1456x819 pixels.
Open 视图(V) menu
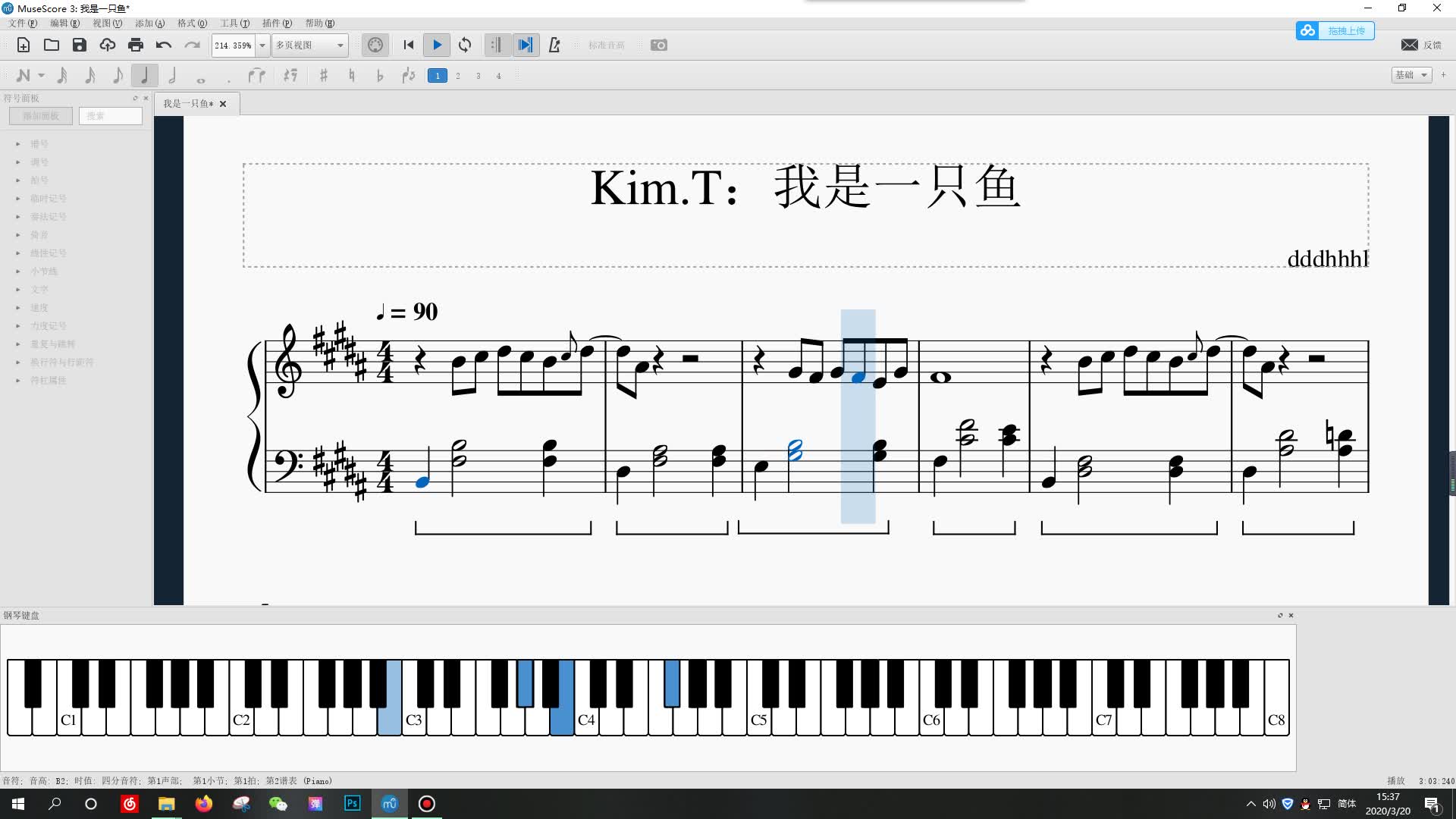coord(108,24)
